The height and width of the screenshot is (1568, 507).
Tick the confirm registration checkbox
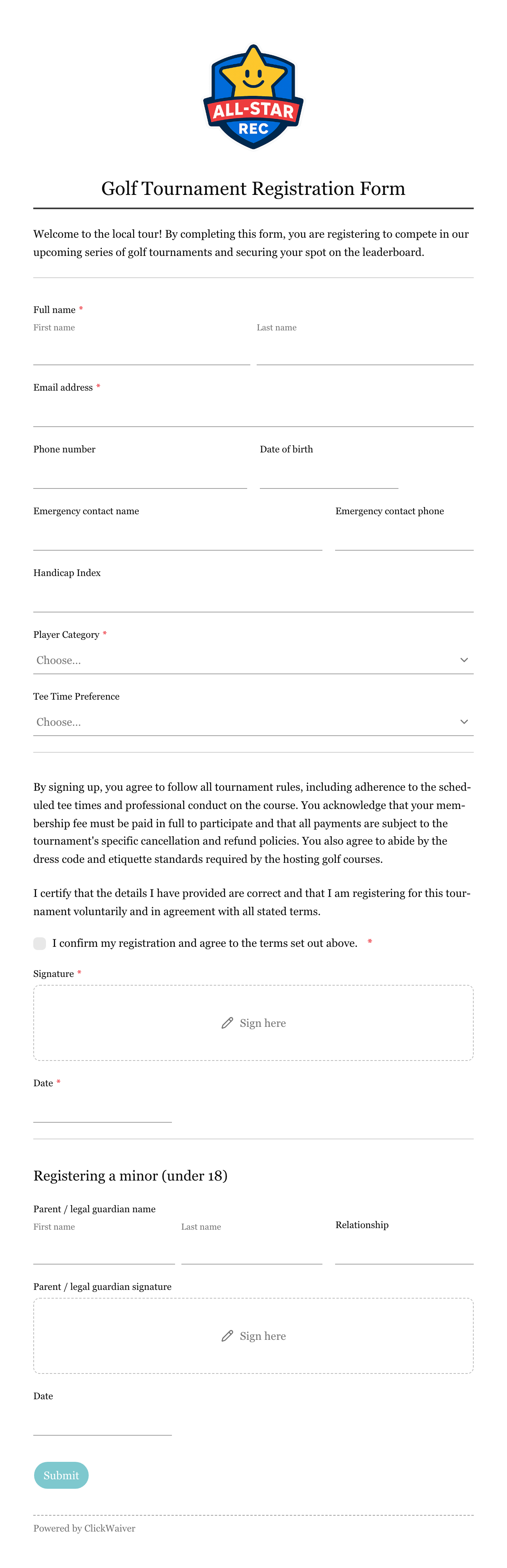coord(40,943)
